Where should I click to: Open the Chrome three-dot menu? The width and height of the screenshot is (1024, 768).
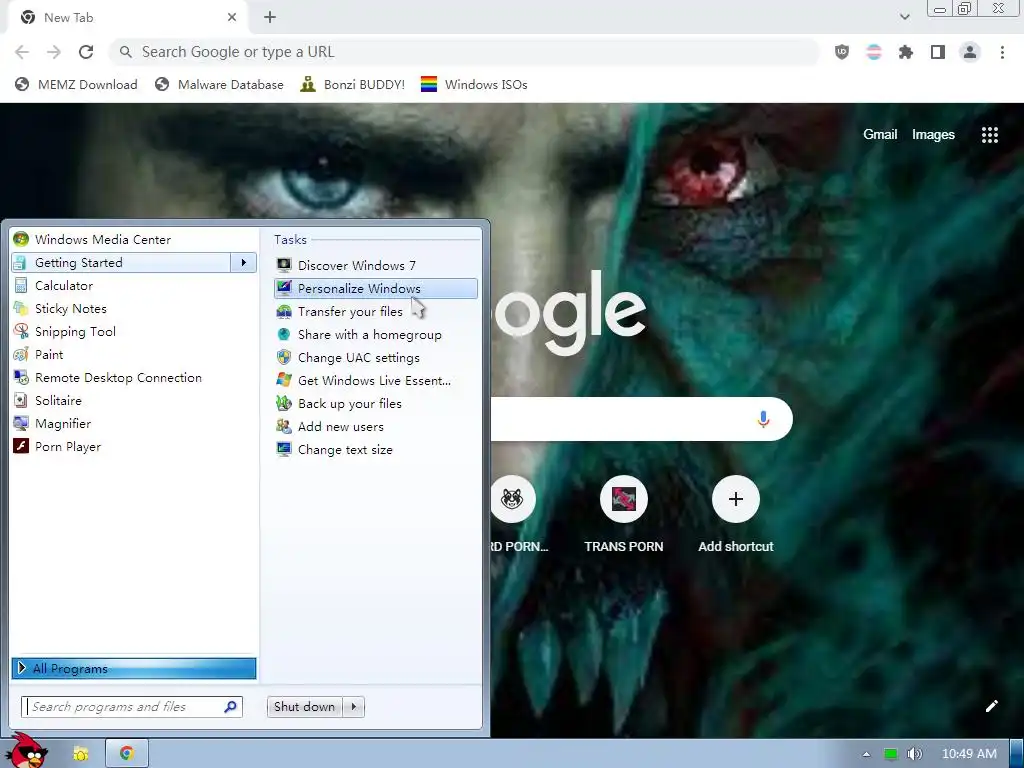(x=1002, y=52)
